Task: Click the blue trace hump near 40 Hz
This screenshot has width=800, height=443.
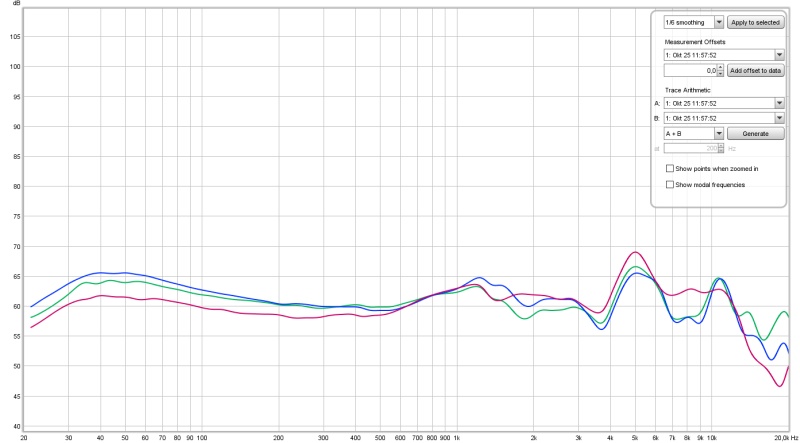Action: click(102, 272)
